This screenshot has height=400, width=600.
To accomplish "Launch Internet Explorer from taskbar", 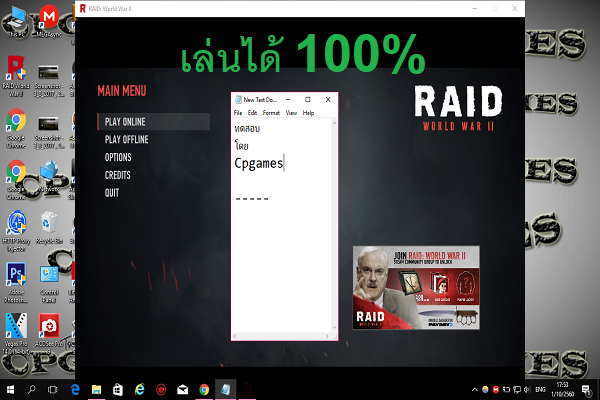I will [140, 390].
